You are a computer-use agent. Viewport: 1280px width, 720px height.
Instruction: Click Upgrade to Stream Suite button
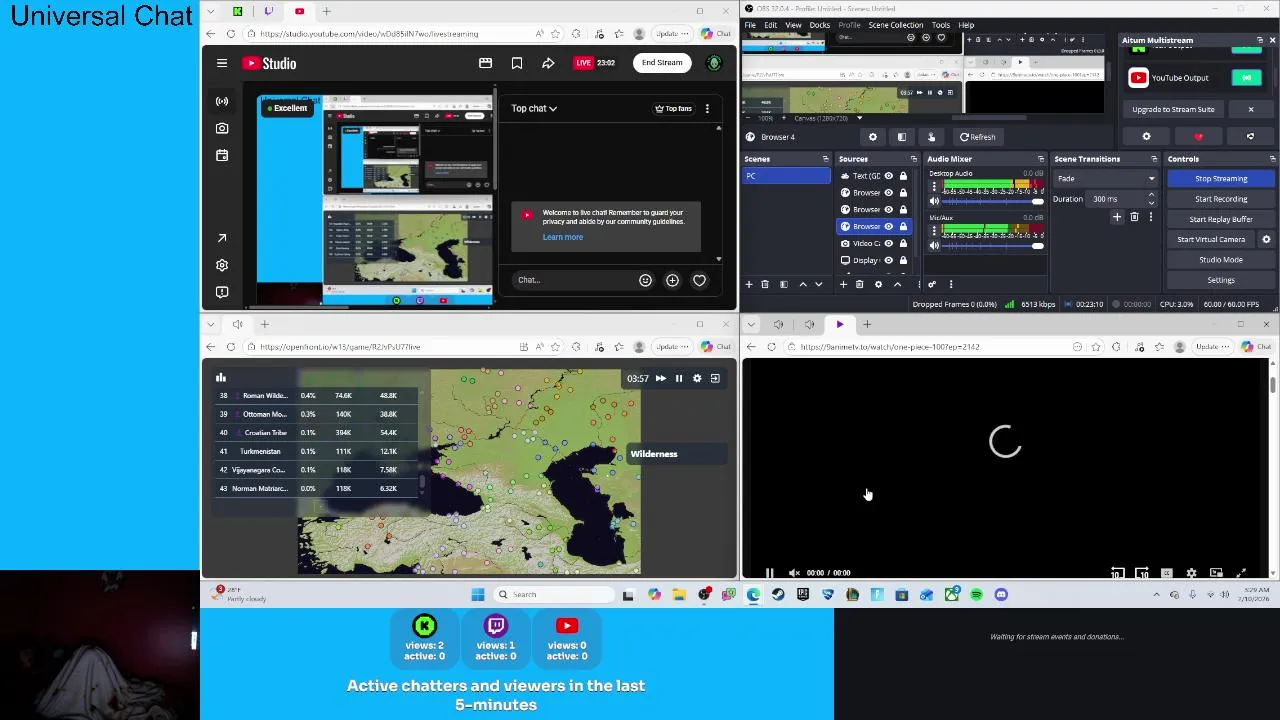(1173, 110)
